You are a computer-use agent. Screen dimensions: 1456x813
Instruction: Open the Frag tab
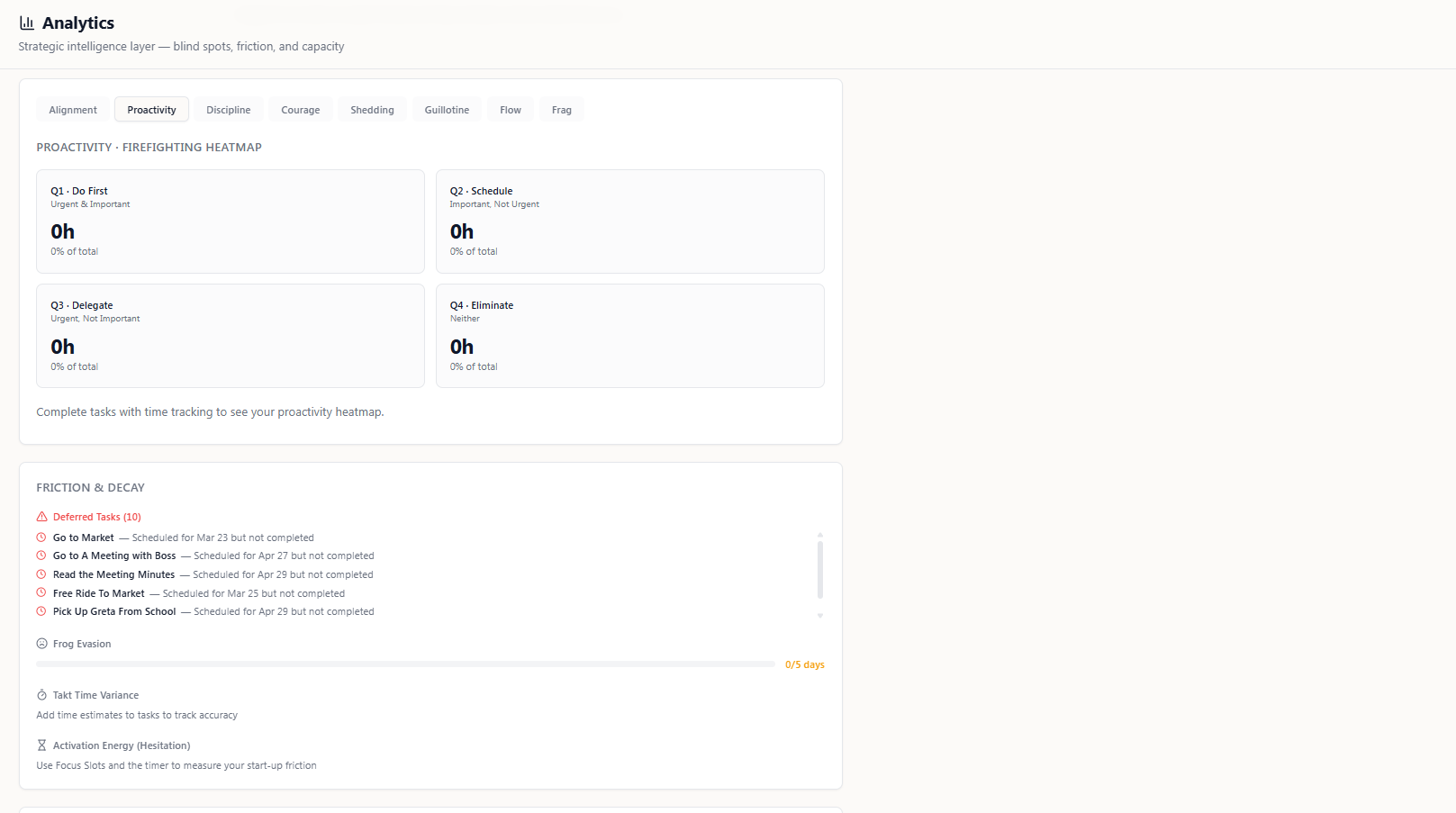click(x=562, y=110)
